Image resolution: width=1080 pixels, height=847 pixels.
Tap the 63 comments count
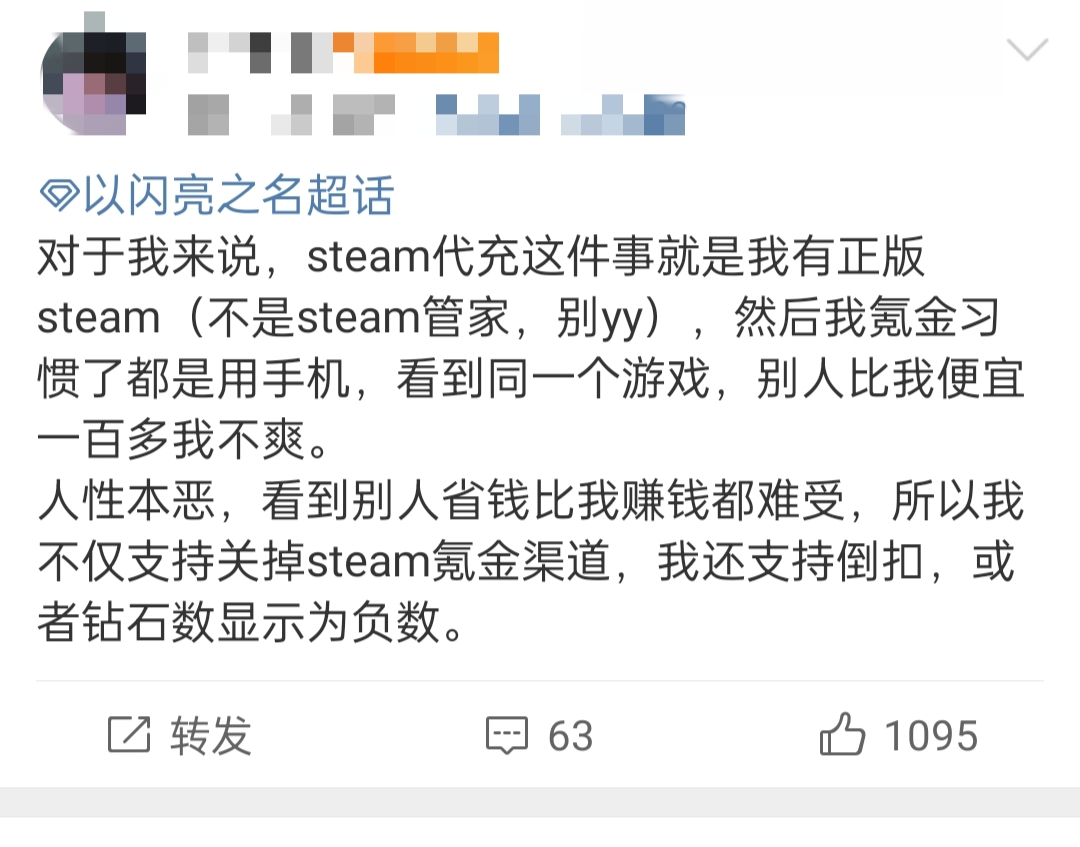click(x=570, y=735)
